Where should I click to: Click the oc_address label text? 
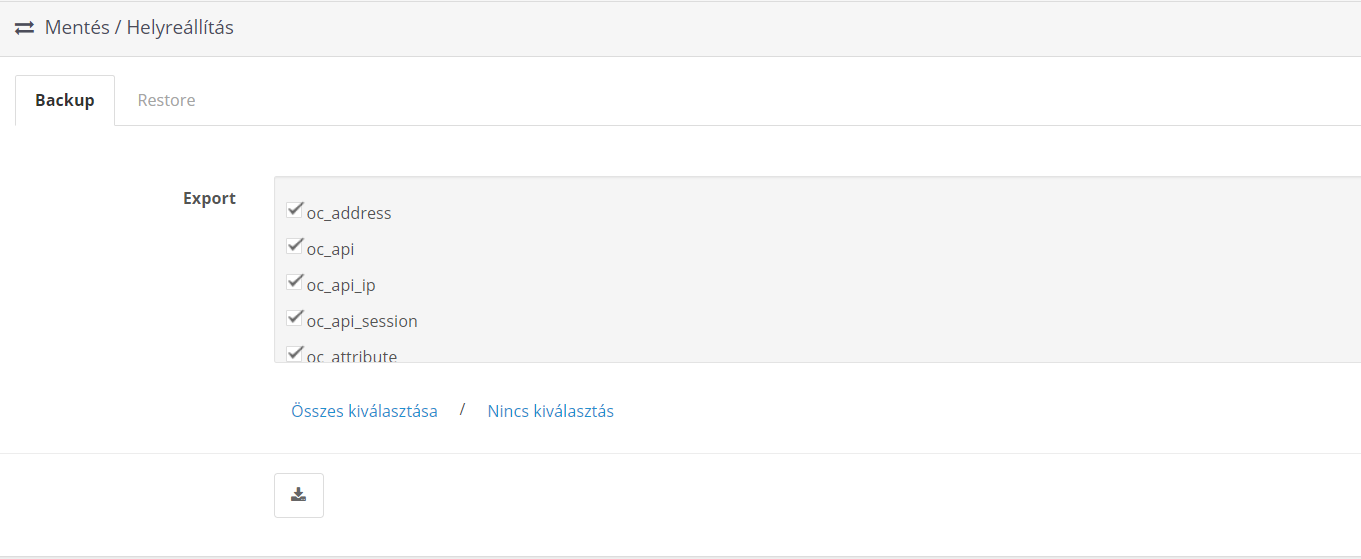pyautogui.click(x=349, y=213)
